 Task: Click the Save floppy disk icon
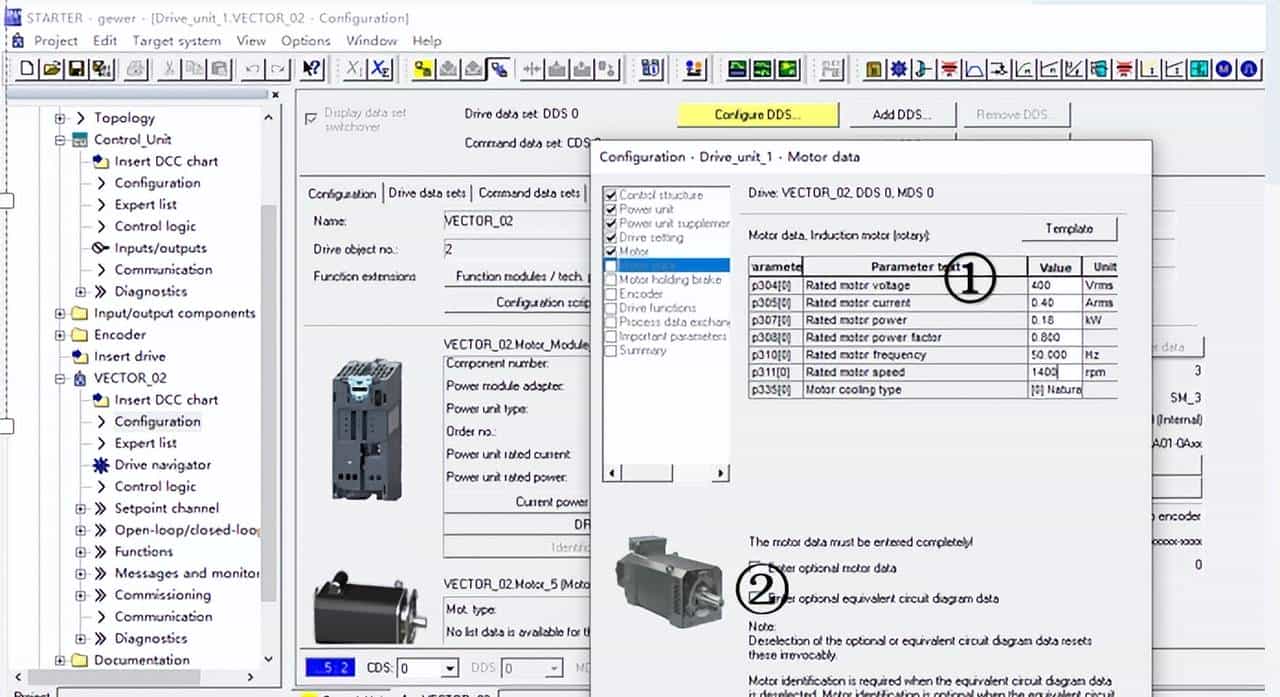click(x=77, y=69)
